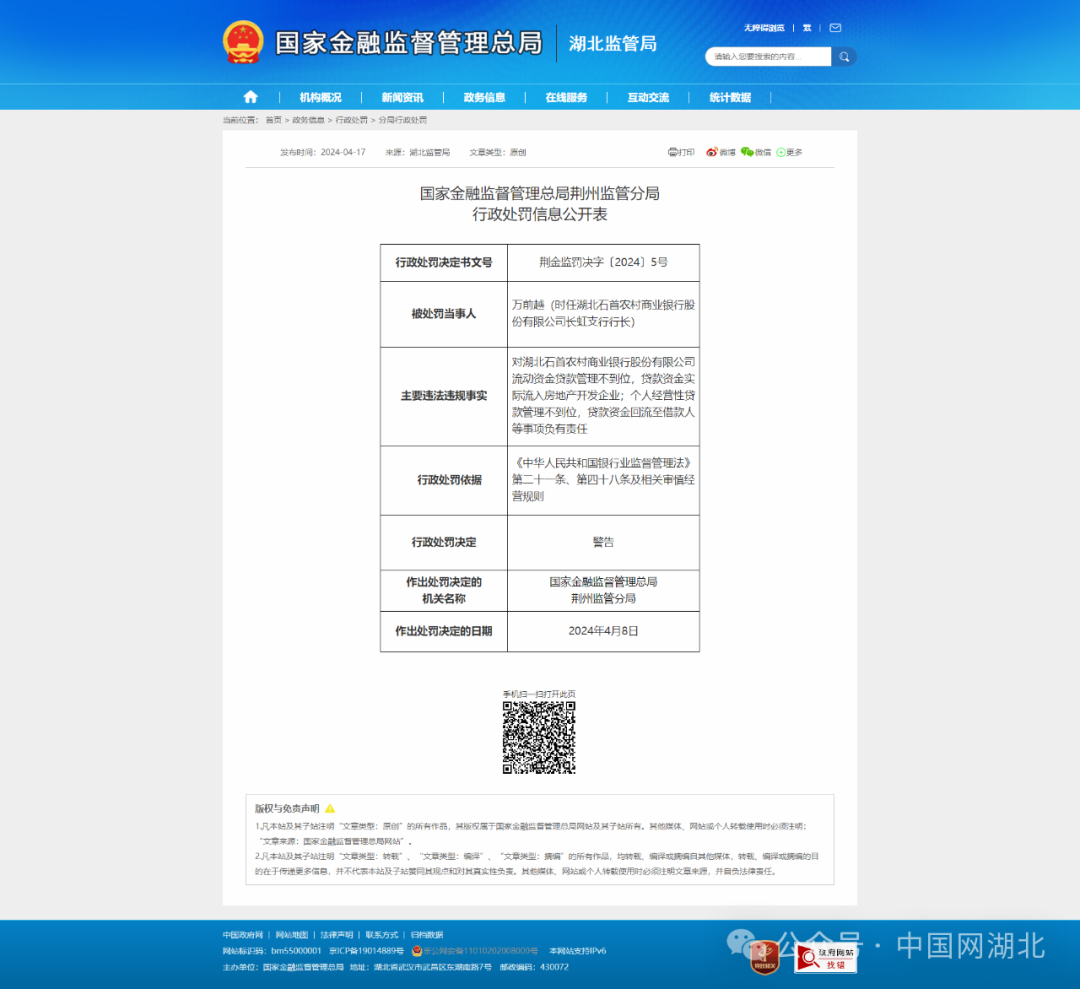Click the police shield icon for 京公网安备
The width and height of the screenshot is (1080, 989).
click(417, 950)
